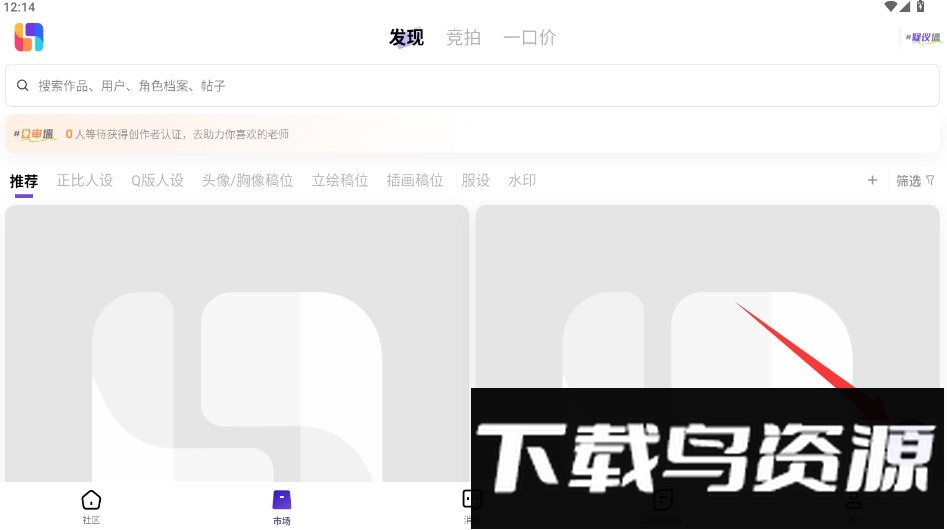Switch to the 一口价 tab

coord(529,38)
